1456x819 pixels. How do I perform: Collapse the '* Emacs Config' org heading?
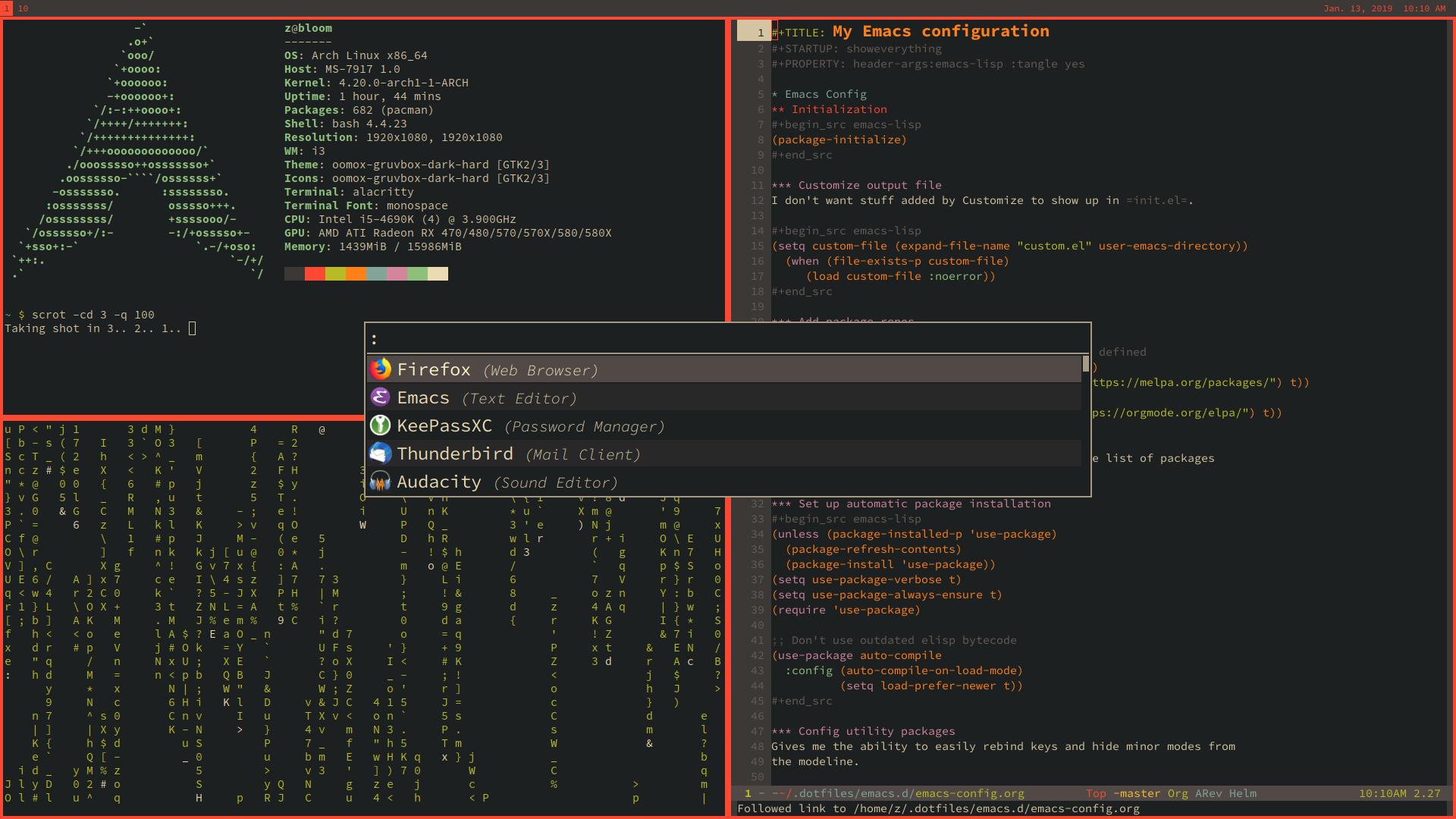pos(819,94)
